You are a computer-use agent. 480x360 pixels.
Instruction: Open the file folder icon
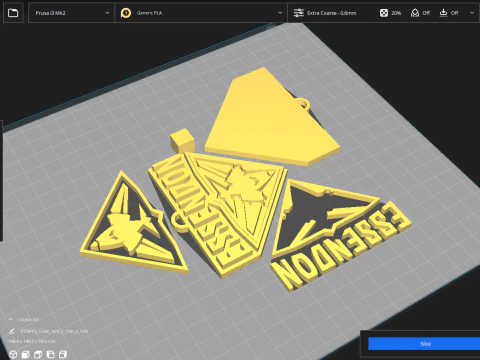[13, 13]
